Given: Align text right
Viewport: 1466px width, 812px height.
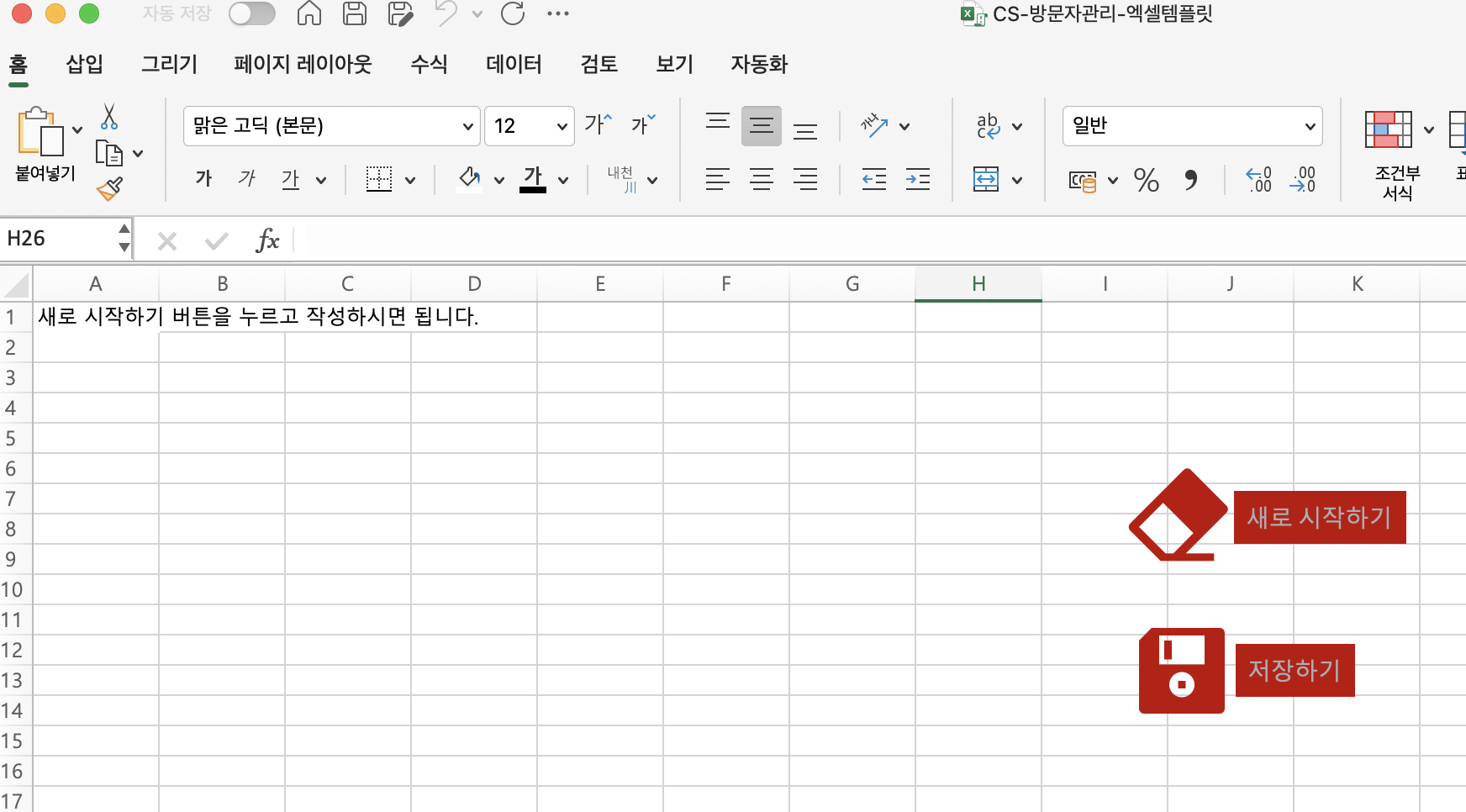Looking at the screenshot, I should point(805,179).
